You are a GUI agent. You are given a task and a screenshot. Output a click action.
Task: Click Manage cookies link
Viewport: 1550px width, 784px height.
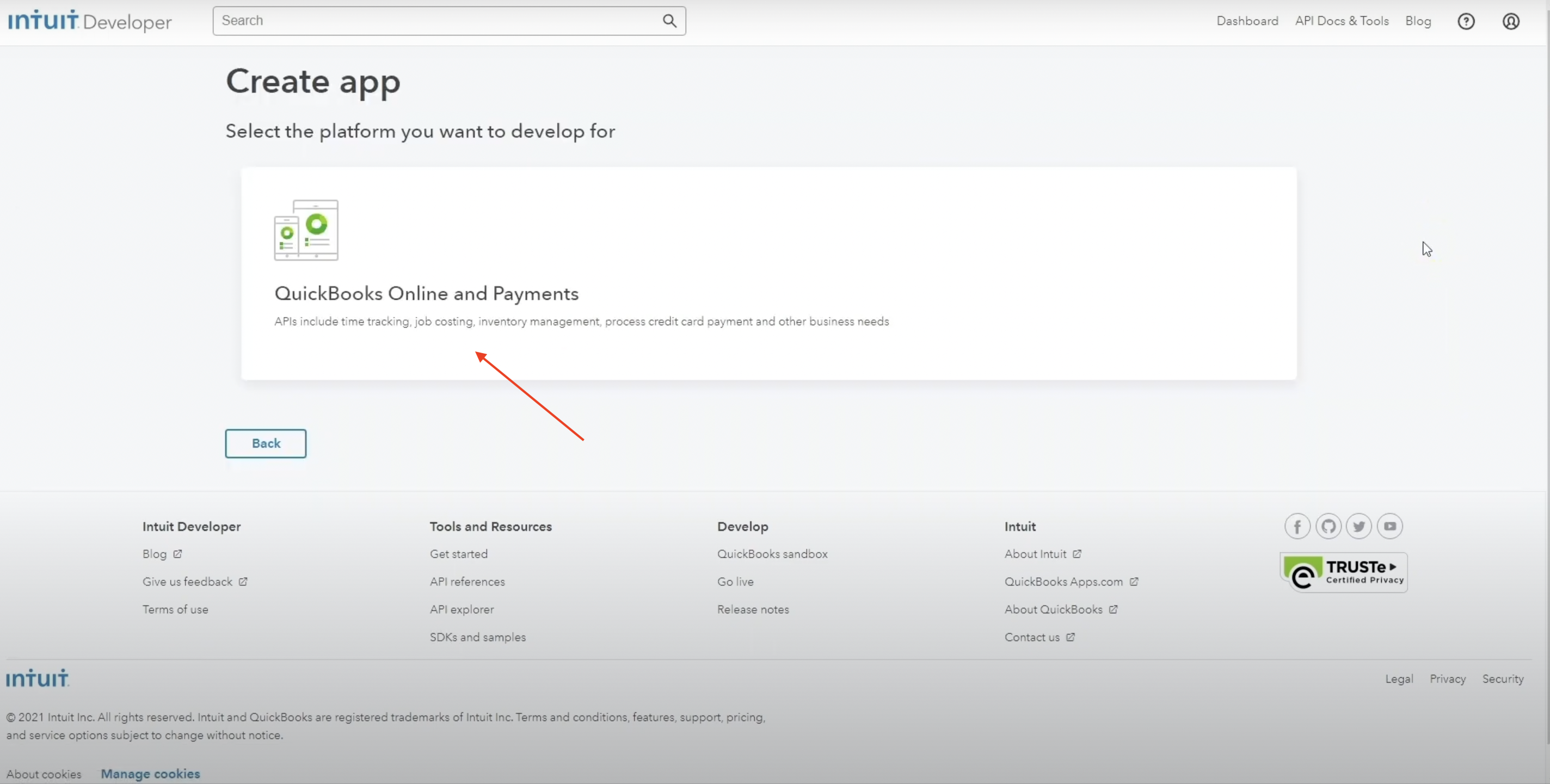(150, 774)
